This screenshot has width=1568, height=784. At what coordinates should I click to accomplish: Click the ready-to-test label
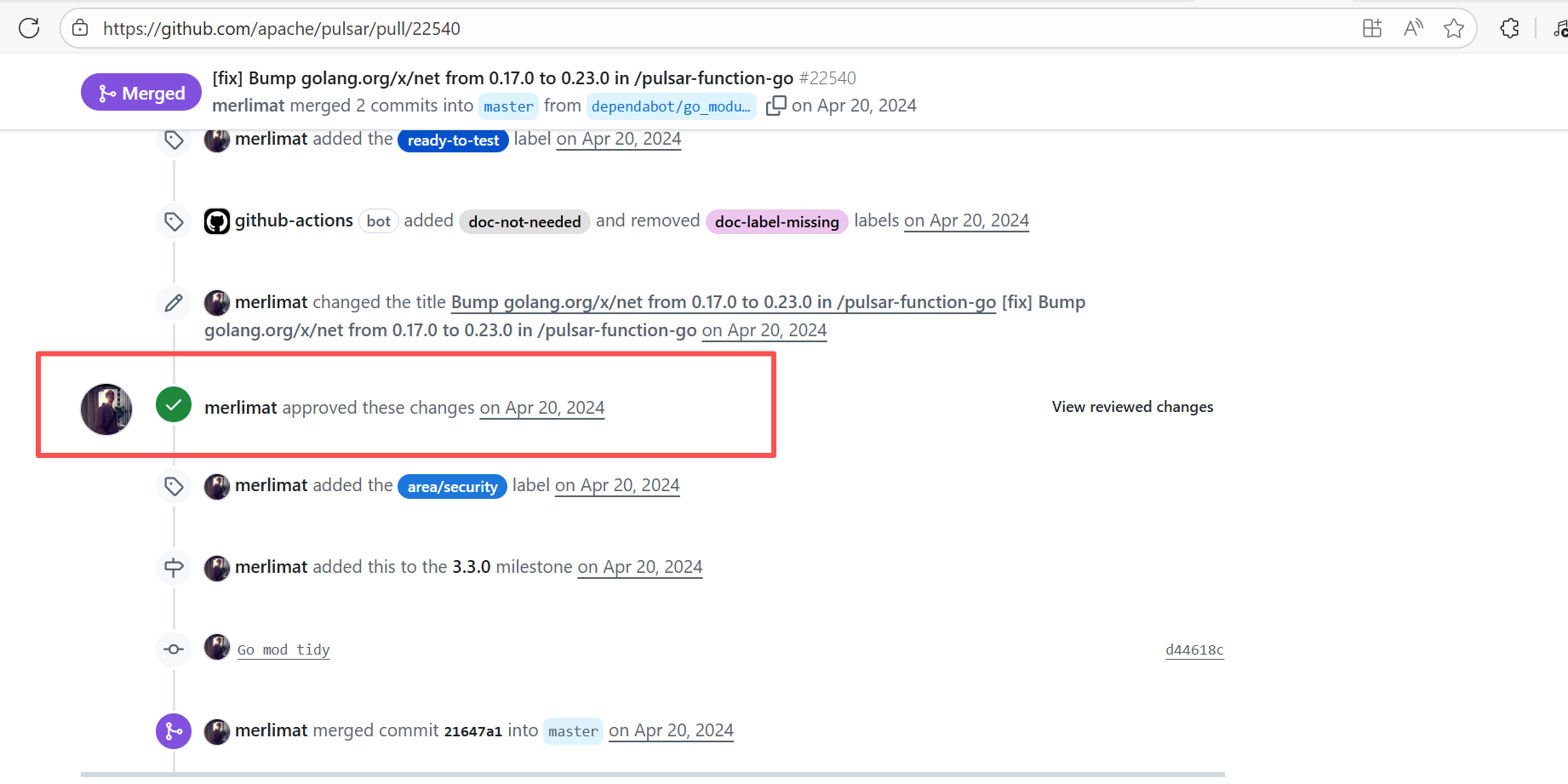tap(453, 140)
